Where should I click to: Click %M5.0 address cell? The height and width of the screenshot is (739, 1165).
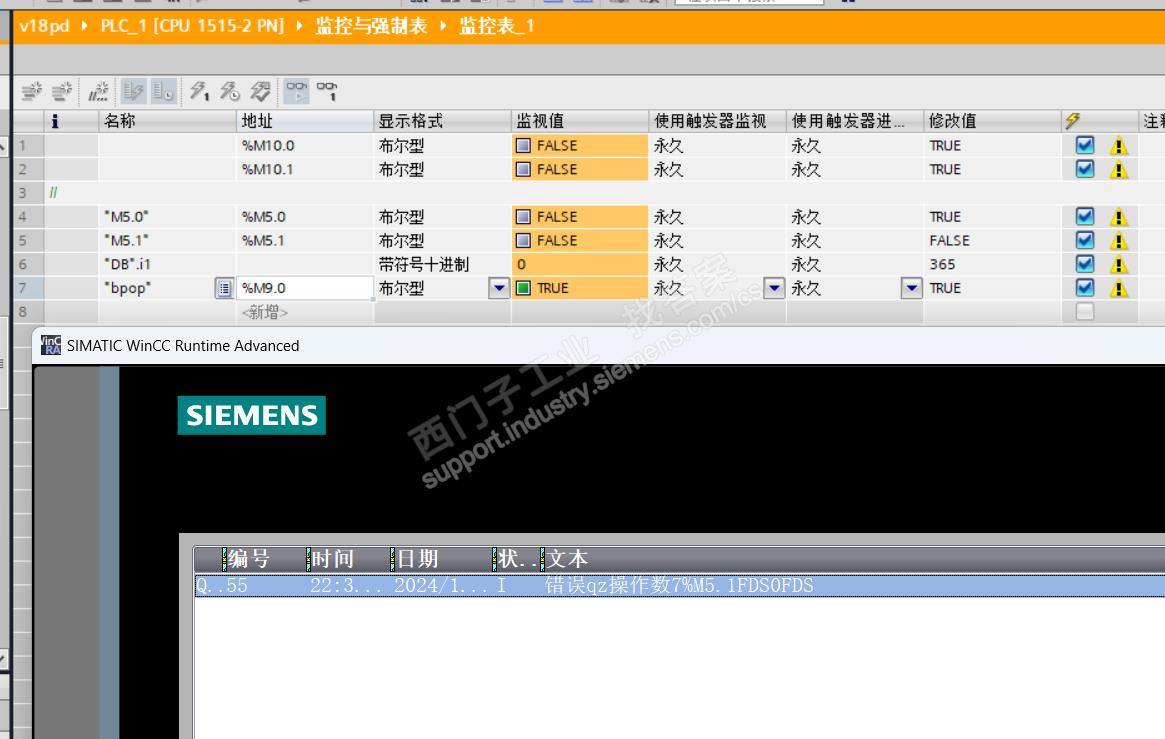(x=305, y=217)
